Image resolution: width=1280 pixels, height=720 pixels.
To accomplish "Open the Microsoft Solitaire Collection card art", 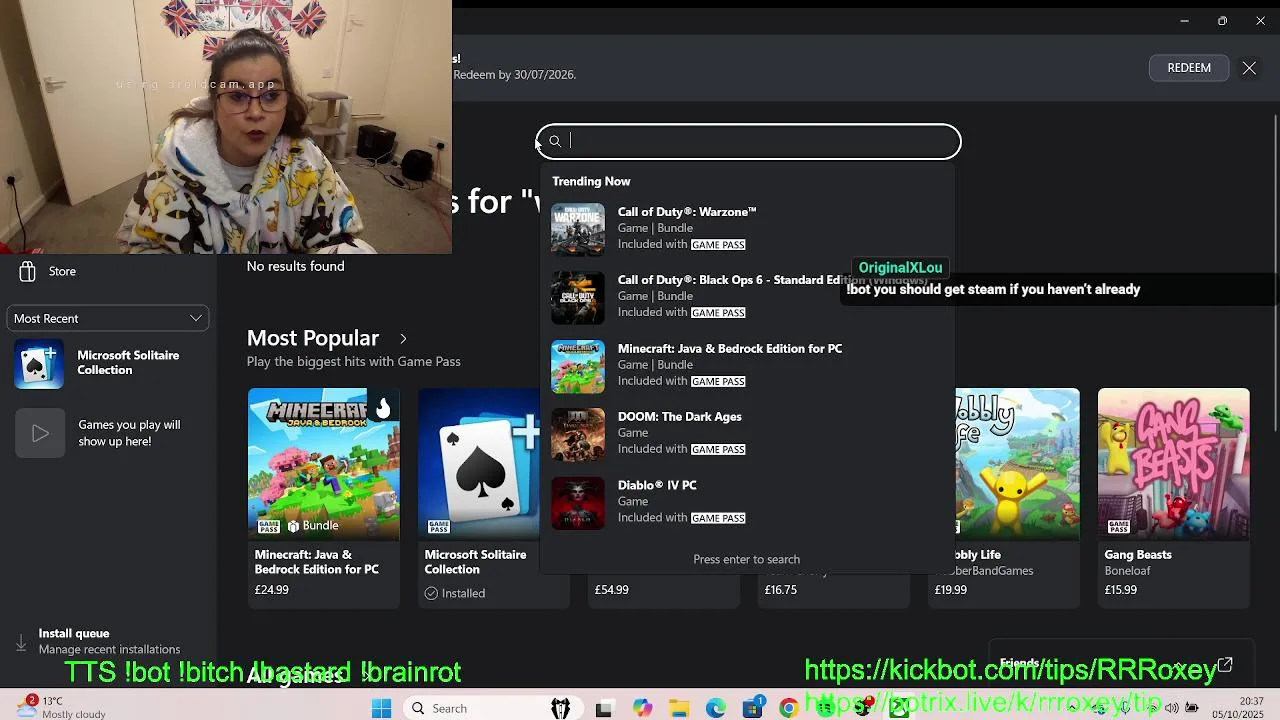I will tap(479, 464).
